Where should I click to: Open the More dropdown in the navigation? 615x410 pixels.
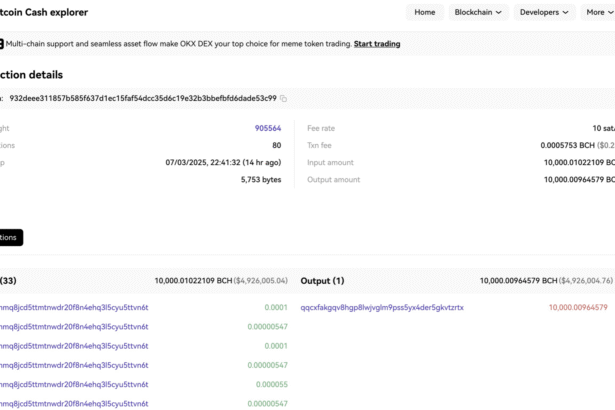point(598,12)
